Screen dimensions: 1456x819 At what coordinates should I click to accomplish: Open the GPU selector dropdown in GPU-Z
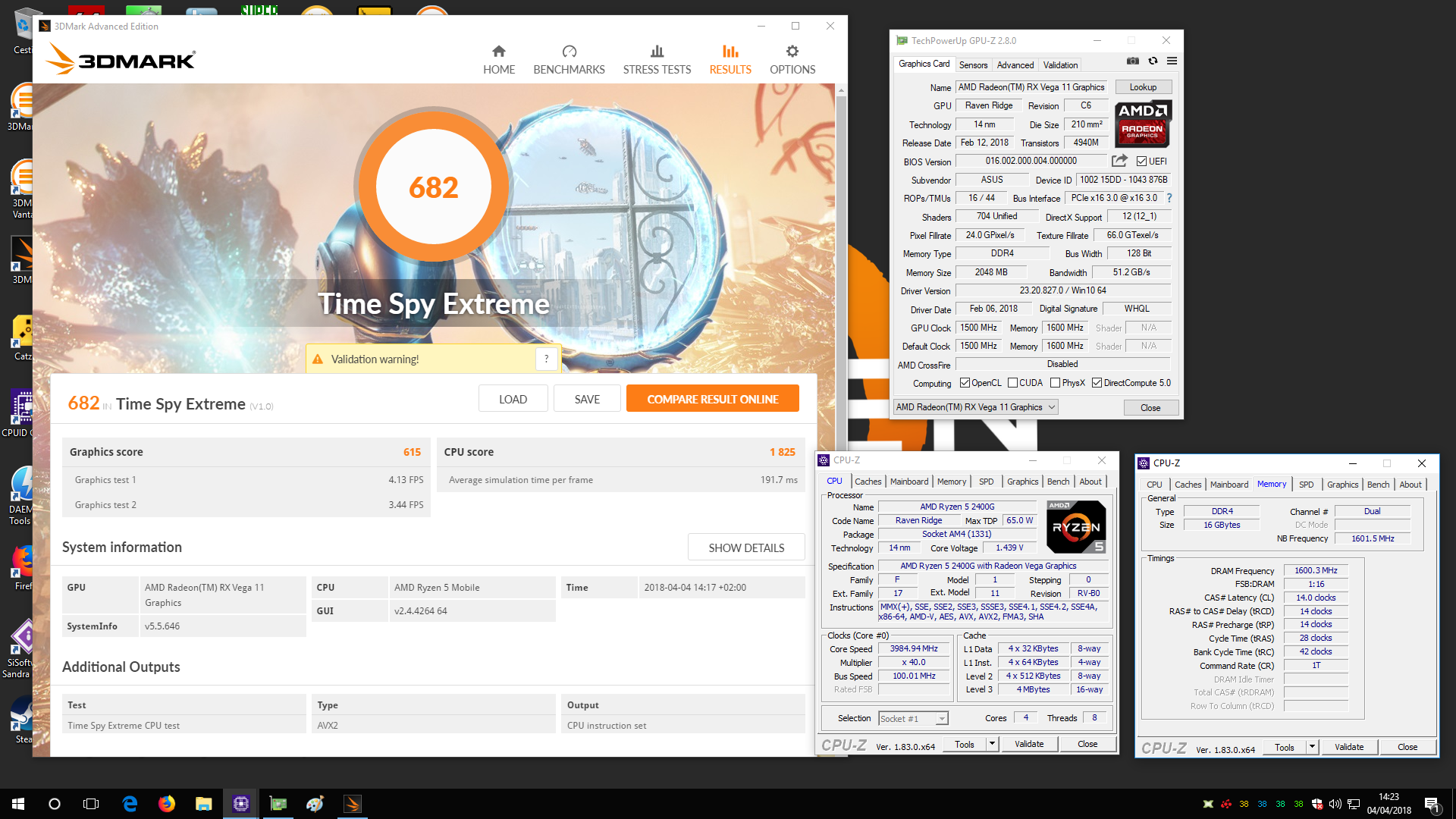(x=975, y=407)
